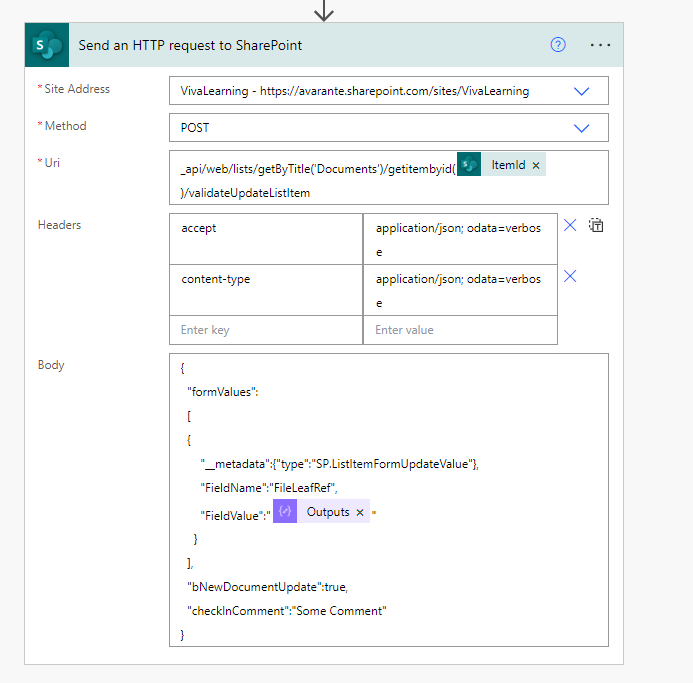Click the Outputs expression token
The image size is (693, 683).
point(327,512)
